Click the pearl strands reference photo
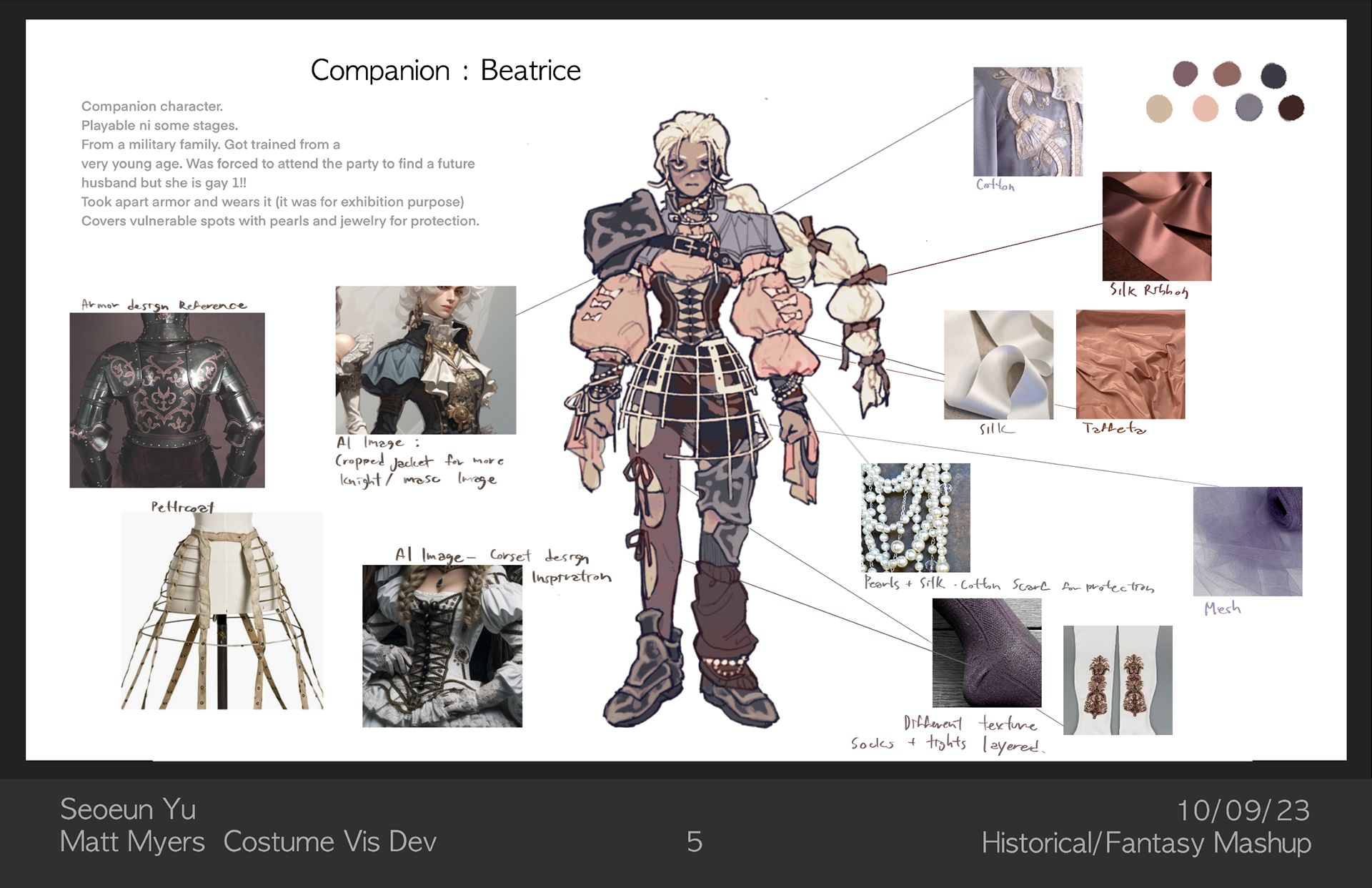The width and height of the screenshot is (1372, 888). [x=915, y=517]
